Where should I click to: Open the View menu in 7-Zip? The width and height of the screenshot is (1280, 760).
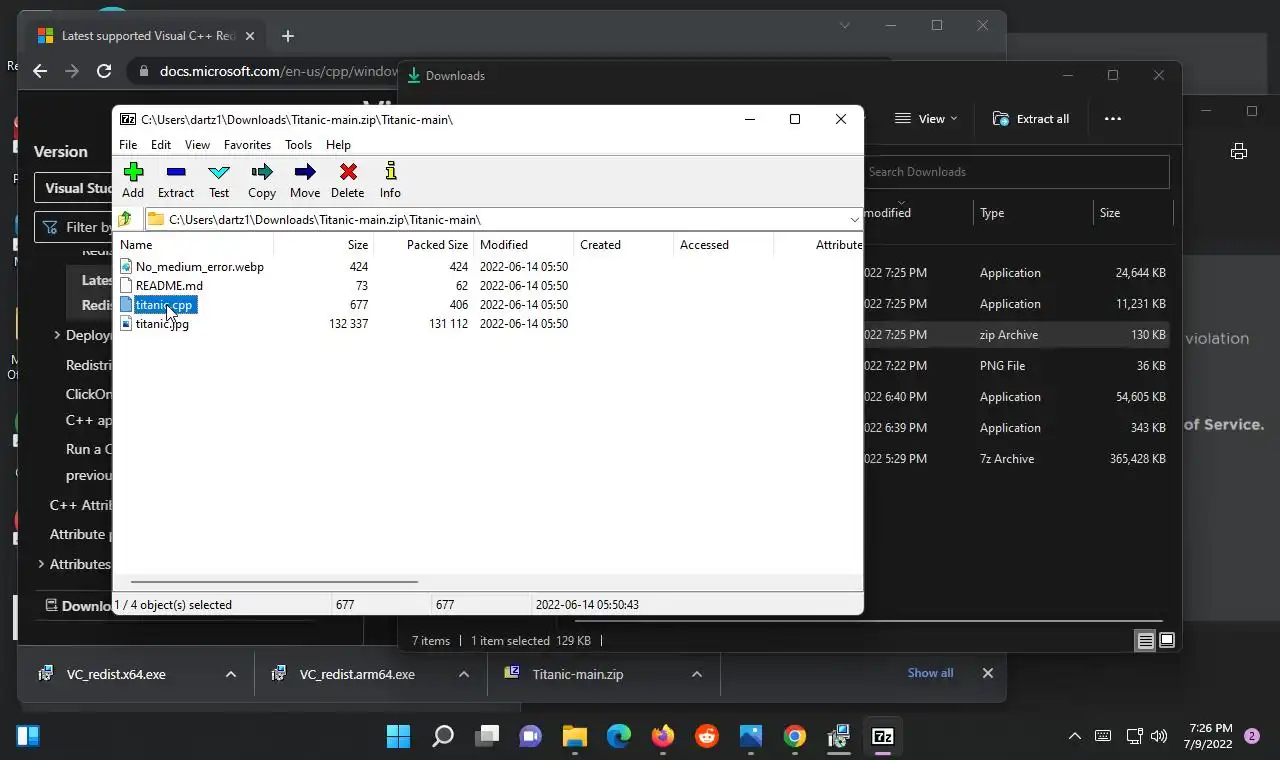[x=197, y=145]
